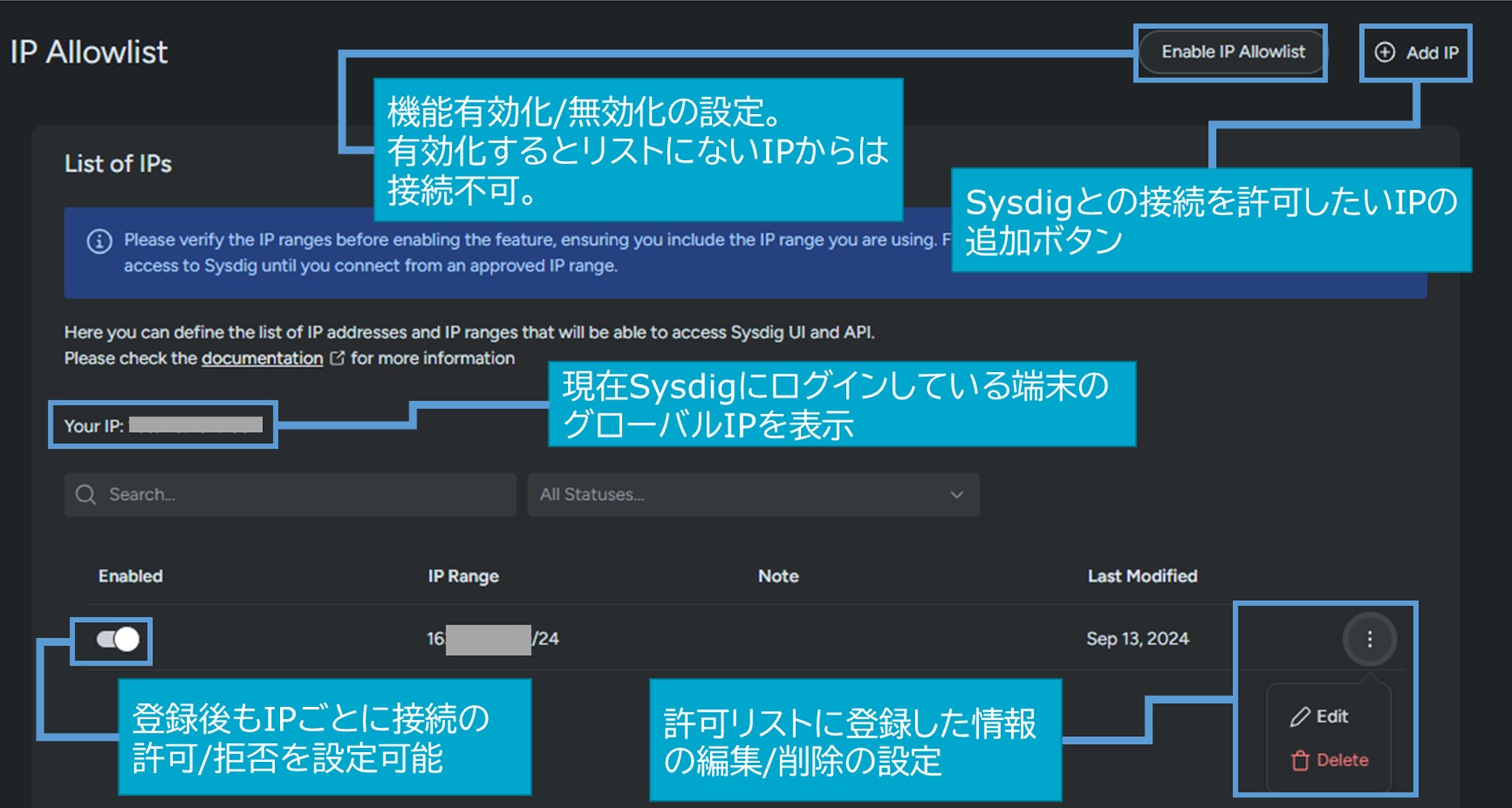This screenshot has width=1512, height=808.
Task: Click the info icon in the blue banner
Action: (99, 241)
